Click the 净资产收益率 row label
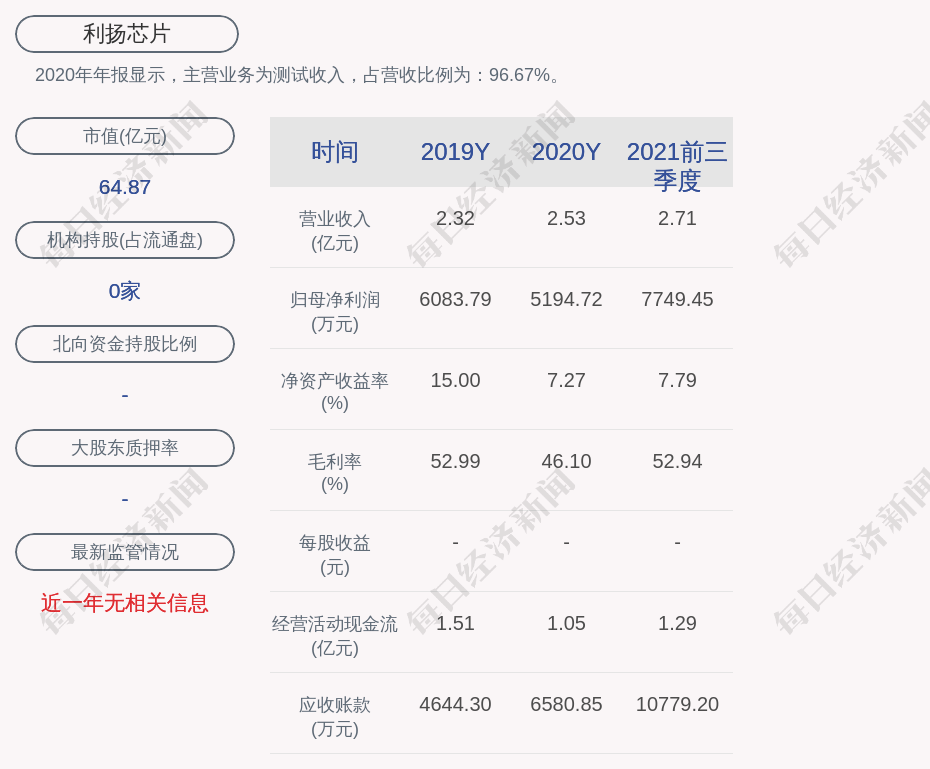Image resolution: width=930 pixels, height=769 pixels. coord(334,392)
